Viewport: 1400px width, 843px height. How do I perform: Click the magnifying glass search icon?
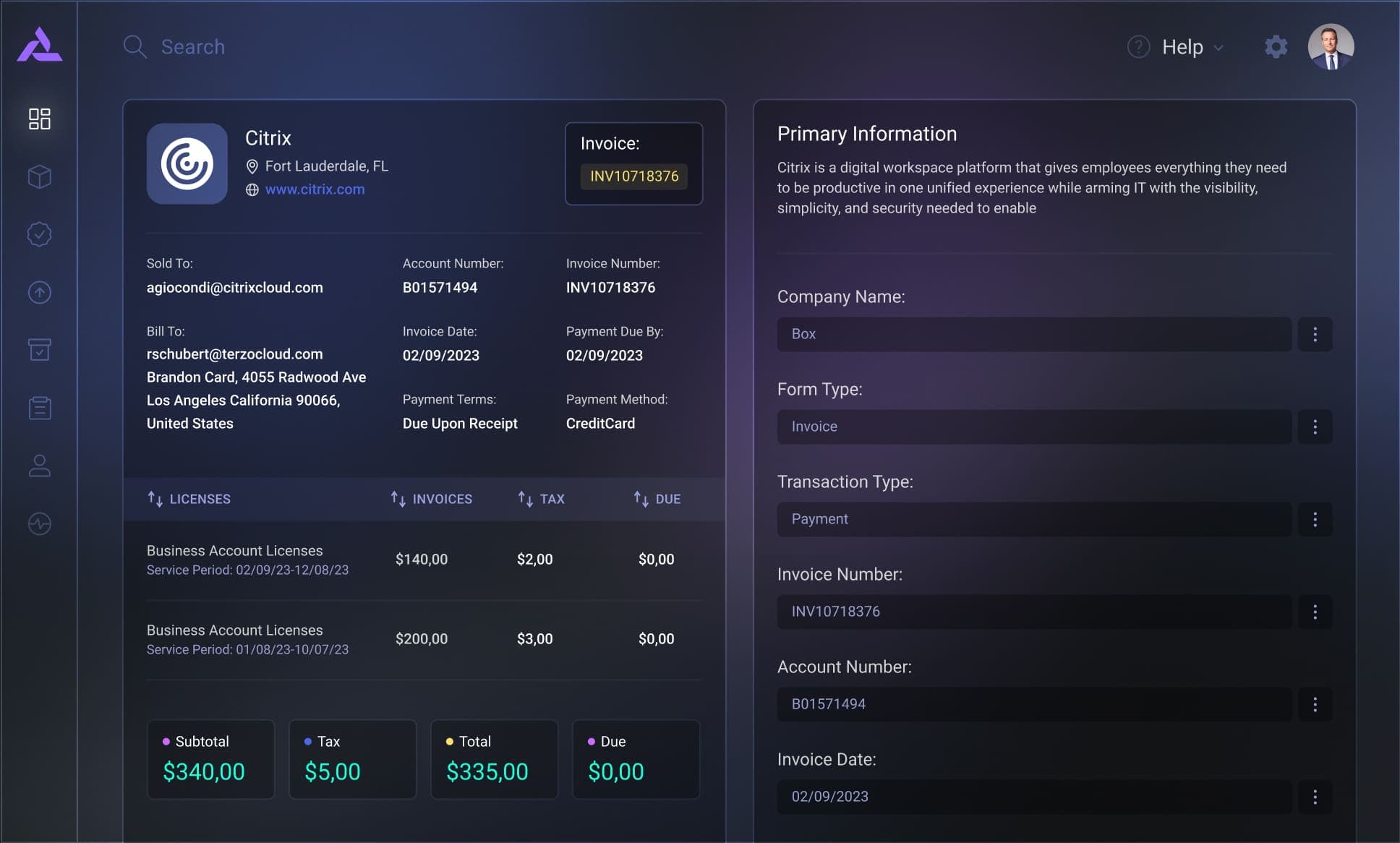tap(135, 47)
